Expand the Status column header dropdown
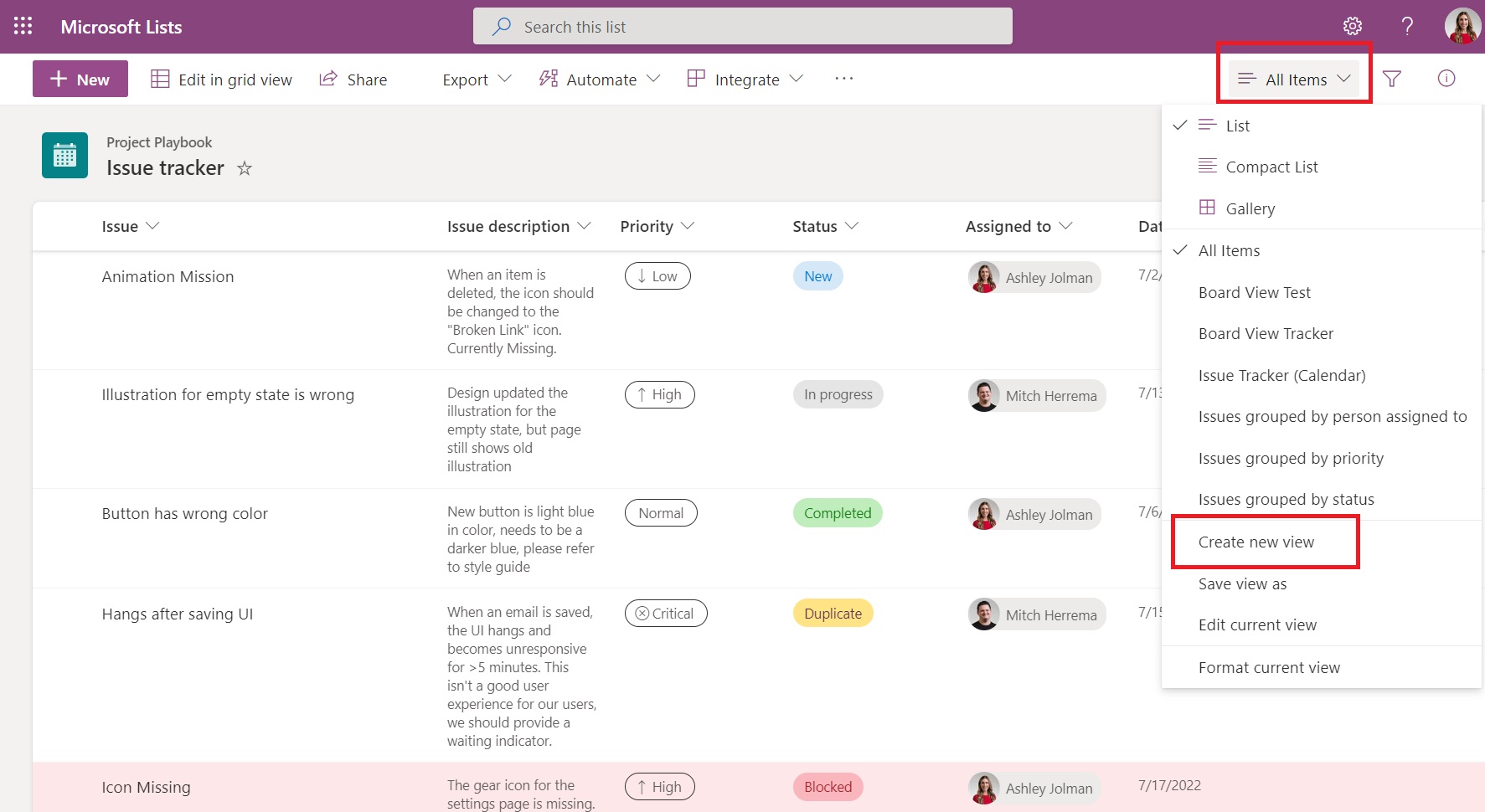 click(x=852, y=226)
